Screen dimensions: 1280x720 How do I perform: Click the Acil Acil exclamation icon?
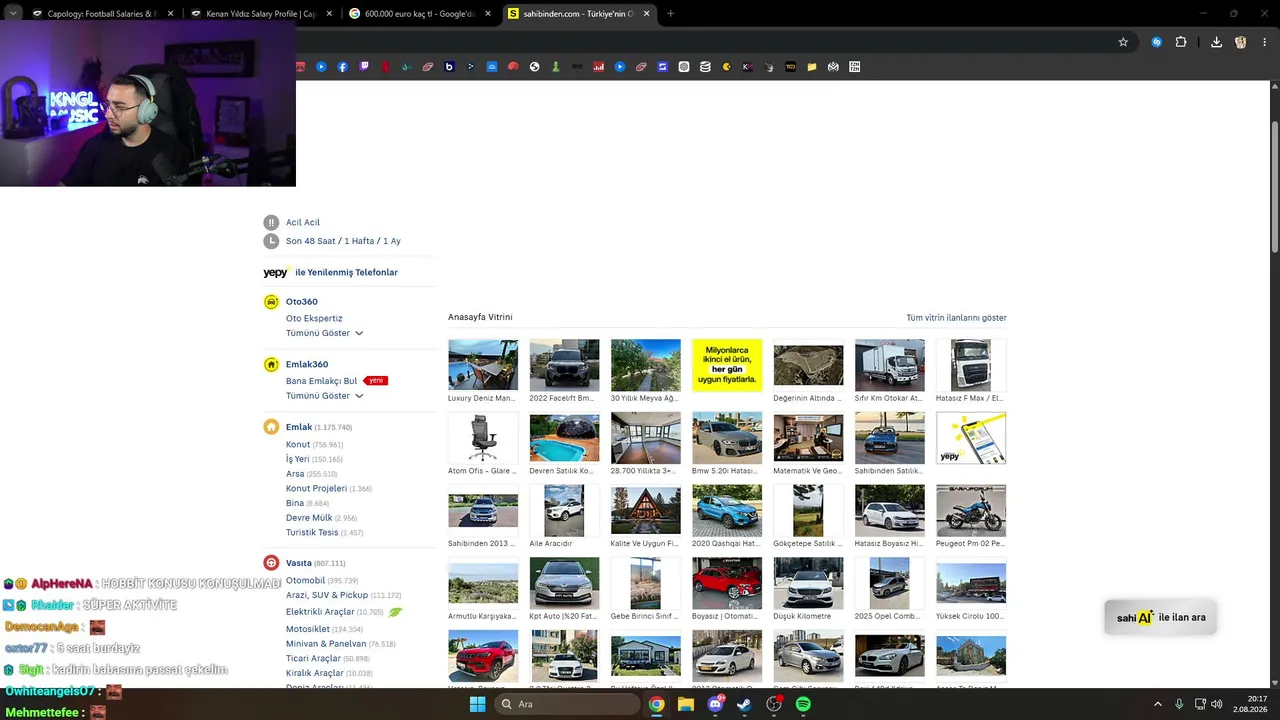pyautogui.click(x=271, y=222)
